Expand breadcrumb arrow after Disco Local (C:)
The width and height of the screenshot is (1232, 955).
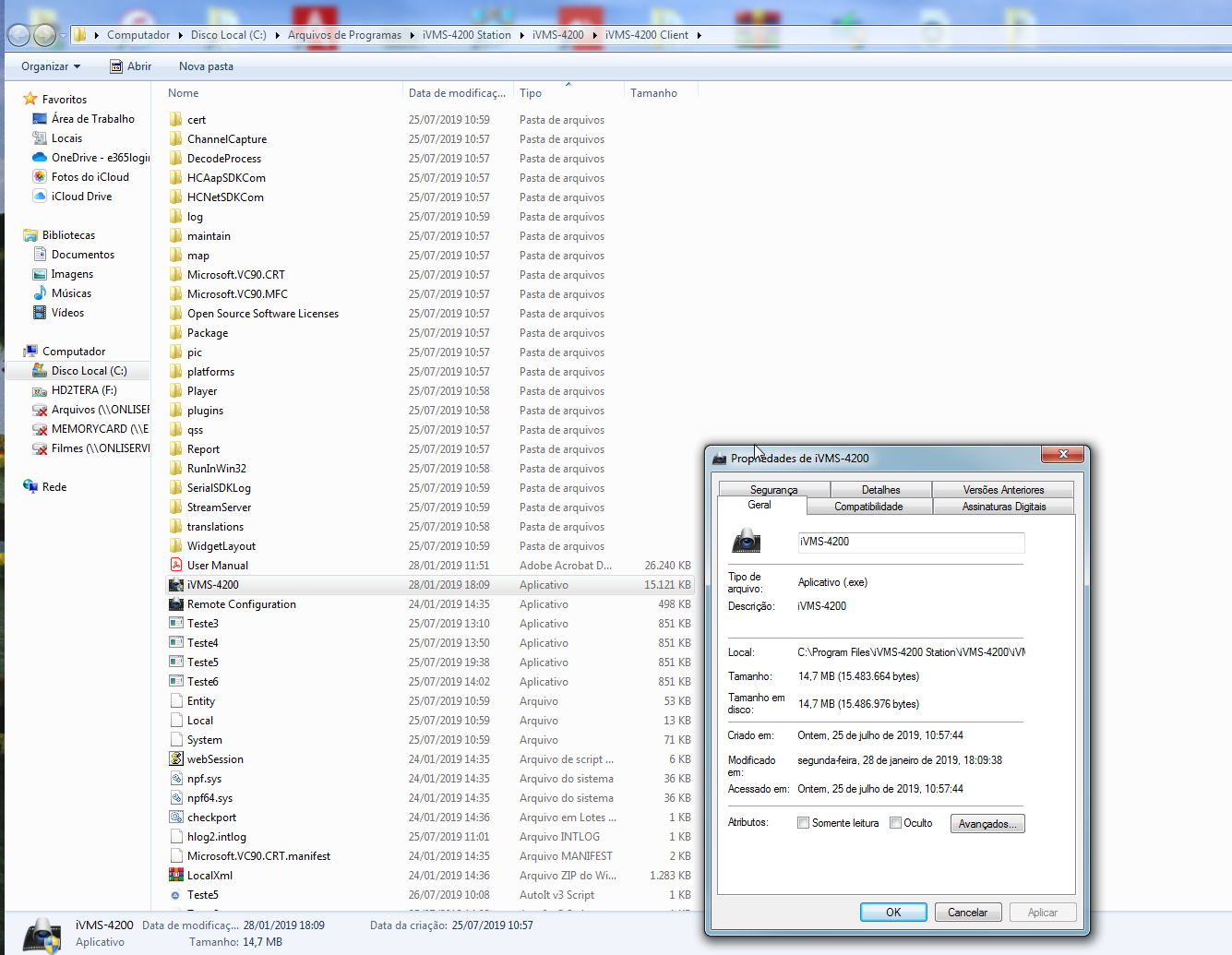click(x=277, y=35)
